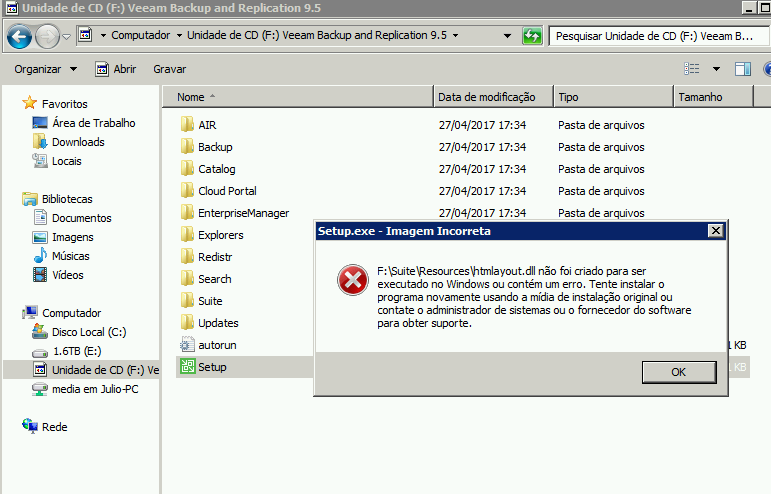This screenshot has width=771, height=494.
Task: Select Rede in navigation pane
Action: tap(45, 427)
